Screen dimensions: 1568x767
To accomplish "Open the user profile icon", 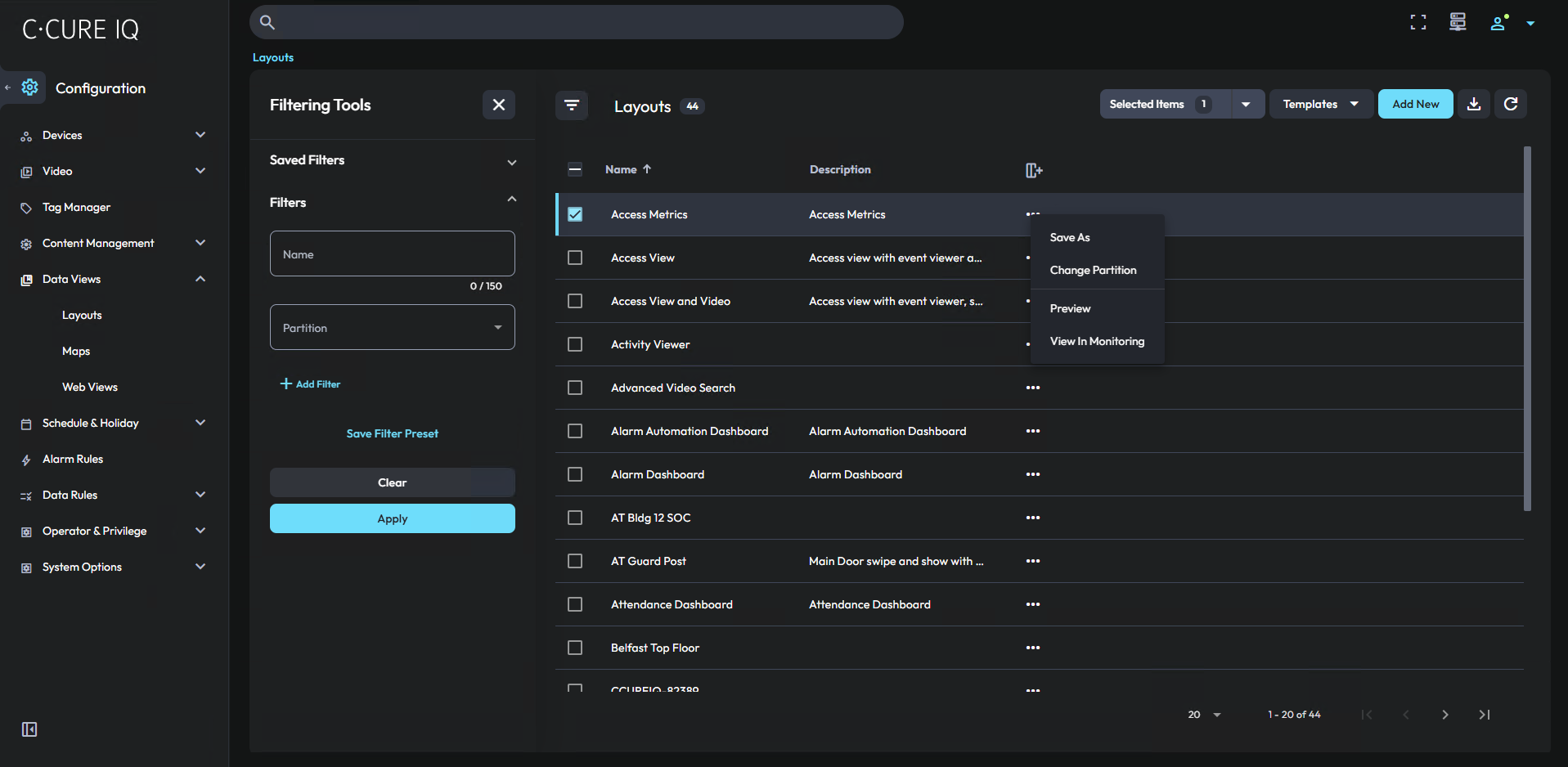I will pos(1498,23).
